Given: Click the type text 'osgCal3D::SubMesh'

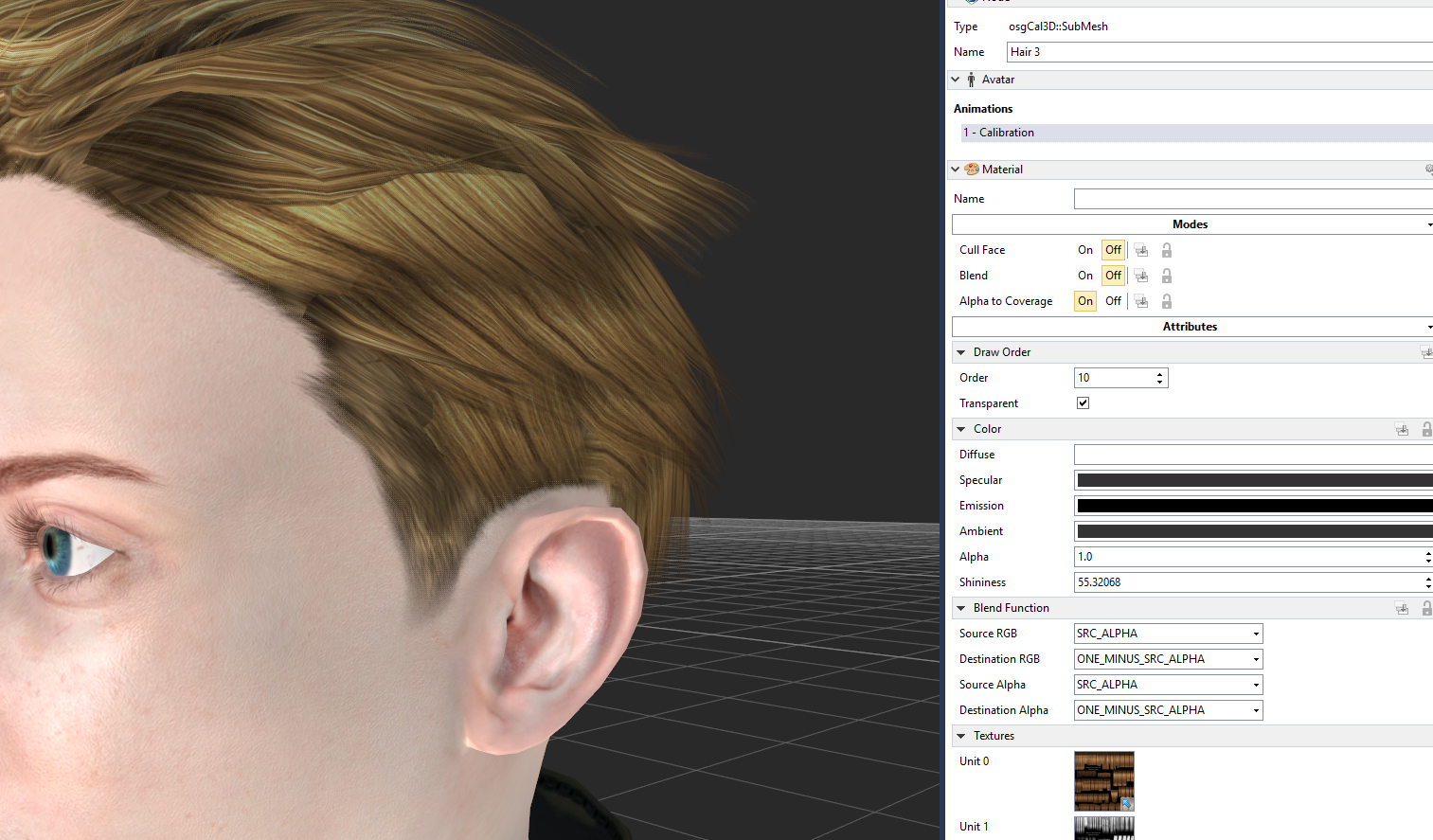Looking at the screenshot, I should tap(1058, 27).
